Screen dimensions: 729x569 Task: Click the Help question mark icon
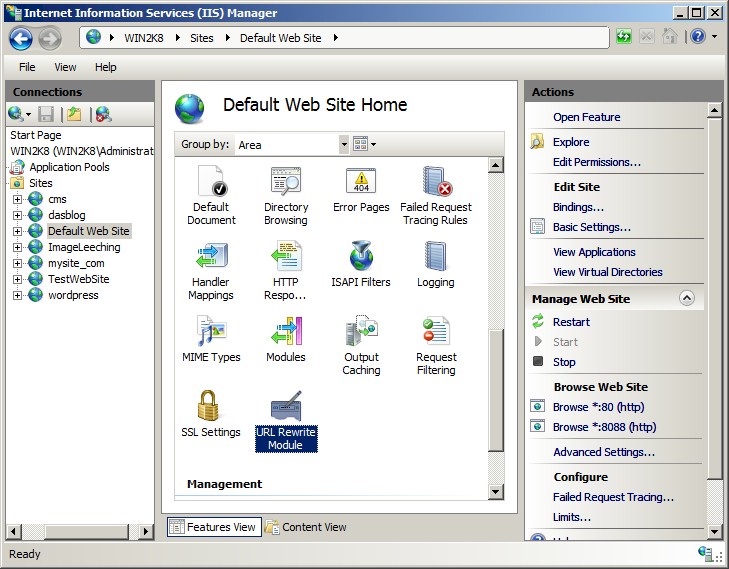[698, 36]
